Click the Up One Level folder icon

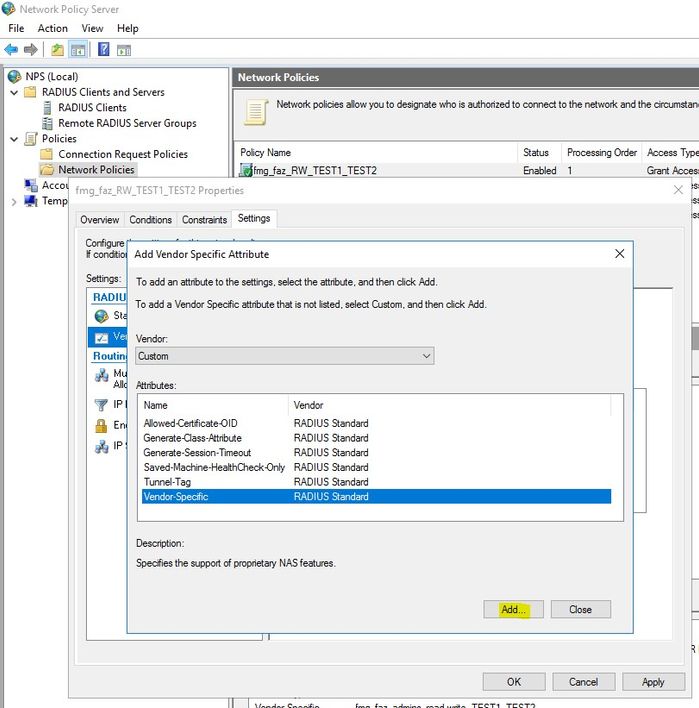pyautogui.click(x=58, y=49)
